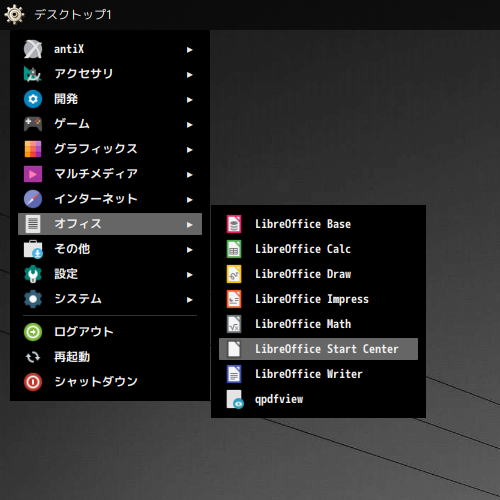
Task: Click the red シャットダウン power icon
Action: [x=33, y=382]
